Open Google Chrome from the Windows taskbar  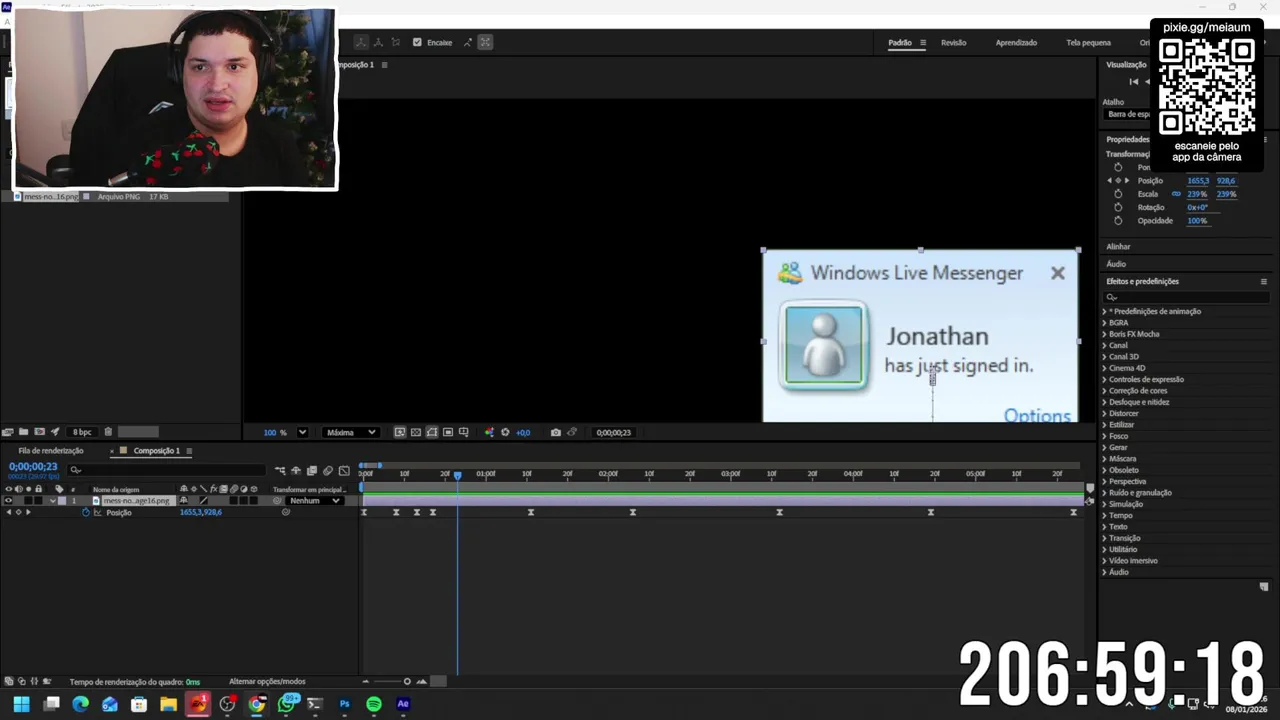[256, 704]
